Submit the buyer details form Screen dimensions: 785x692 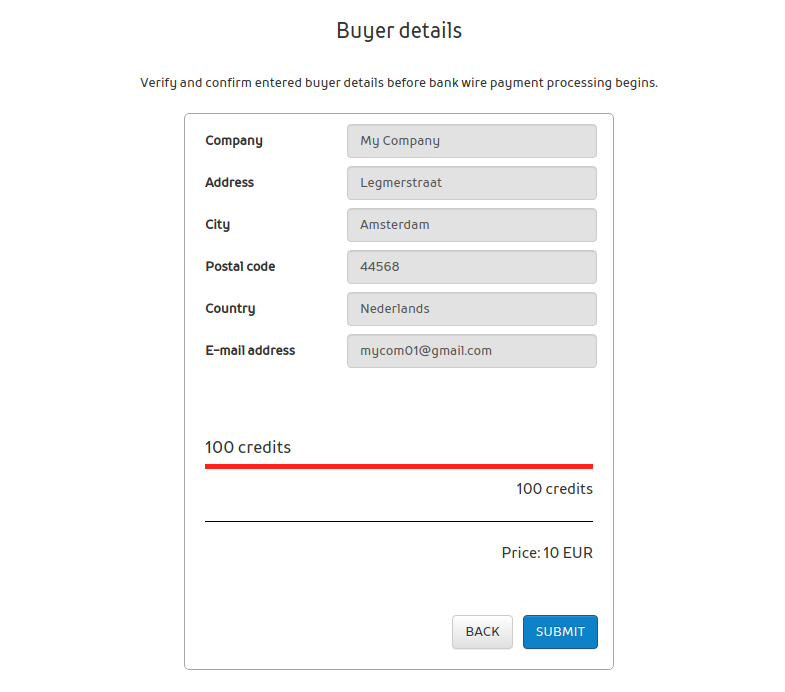(x=560, y=632)
